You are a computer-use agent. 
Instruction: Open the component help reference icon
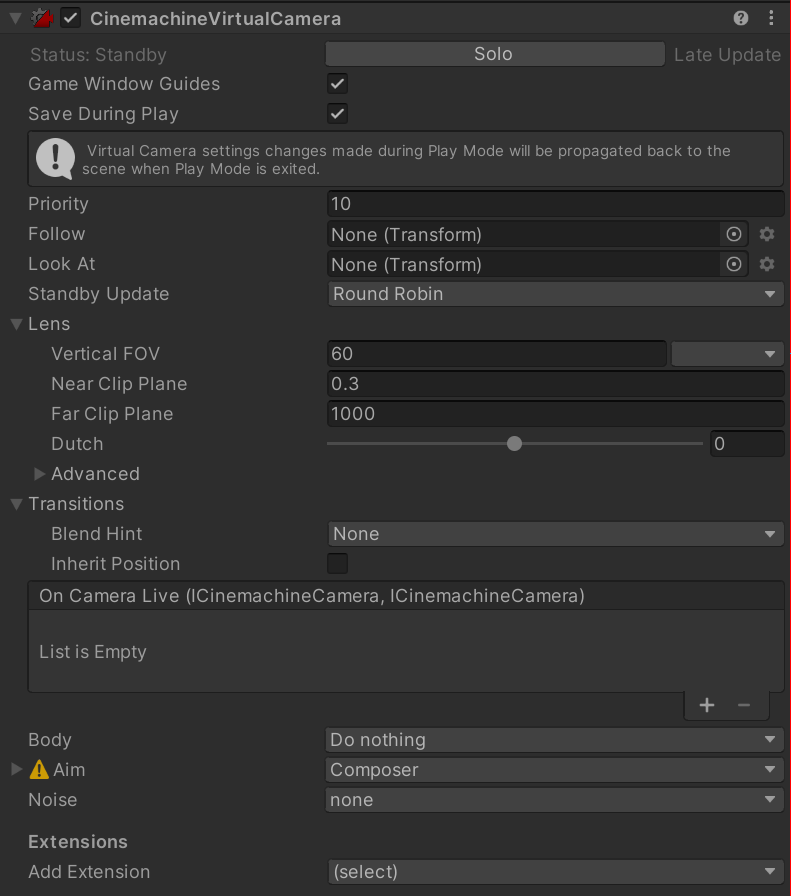[x=741, y=18]
